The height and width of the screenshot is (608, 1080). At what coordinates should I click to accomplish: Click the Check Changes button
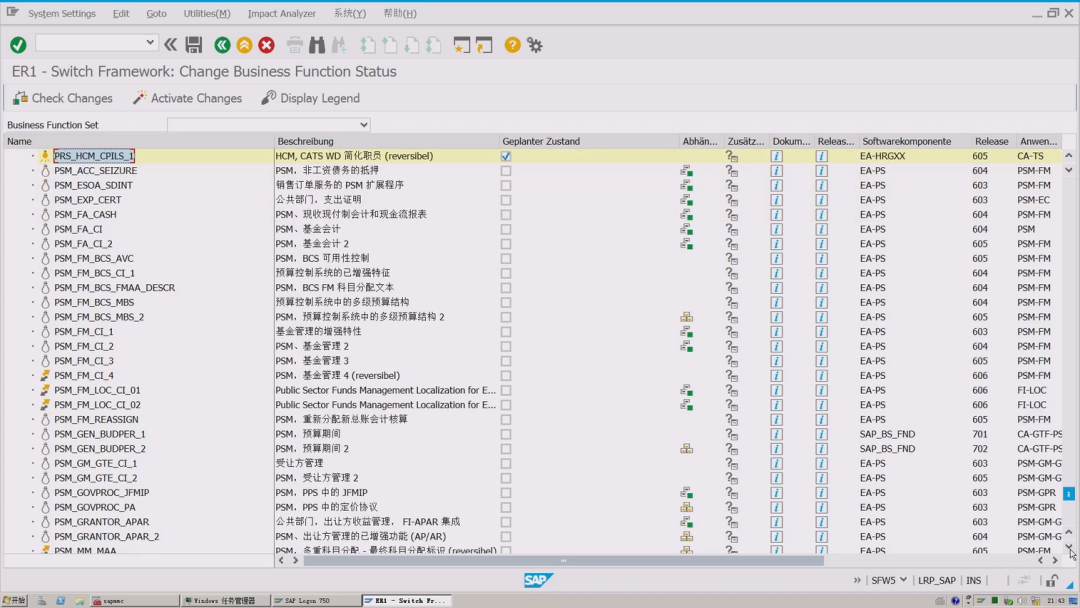coord(63,98)
